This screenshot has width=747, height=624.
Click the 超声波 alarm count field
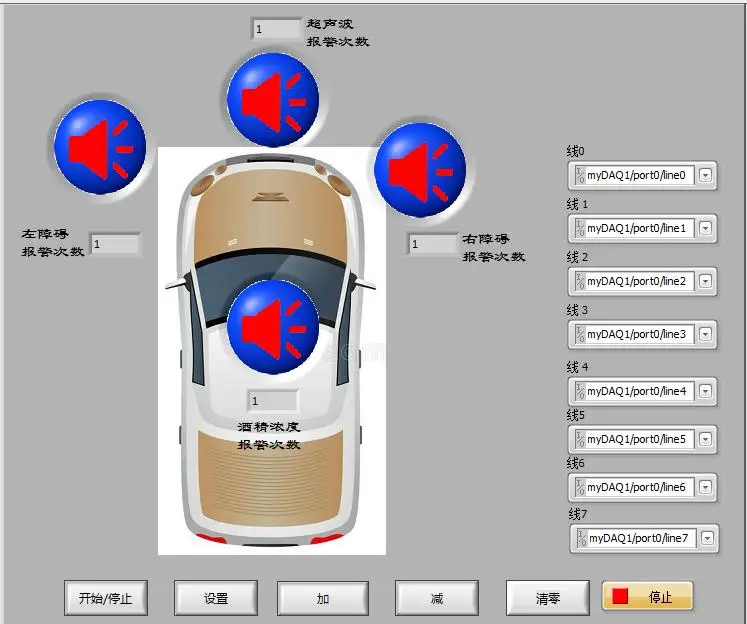tap(277, 29)
